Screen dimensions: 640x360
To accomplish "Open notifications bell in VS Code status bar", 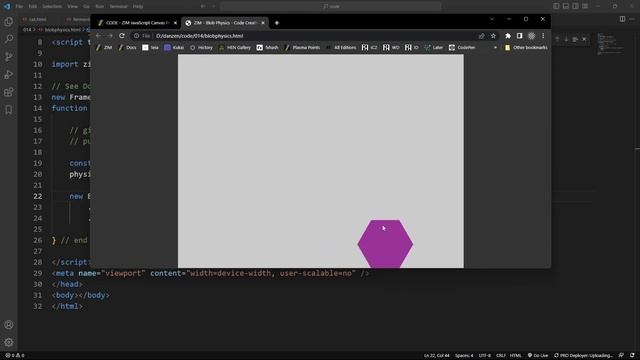I will pos(632,356).
